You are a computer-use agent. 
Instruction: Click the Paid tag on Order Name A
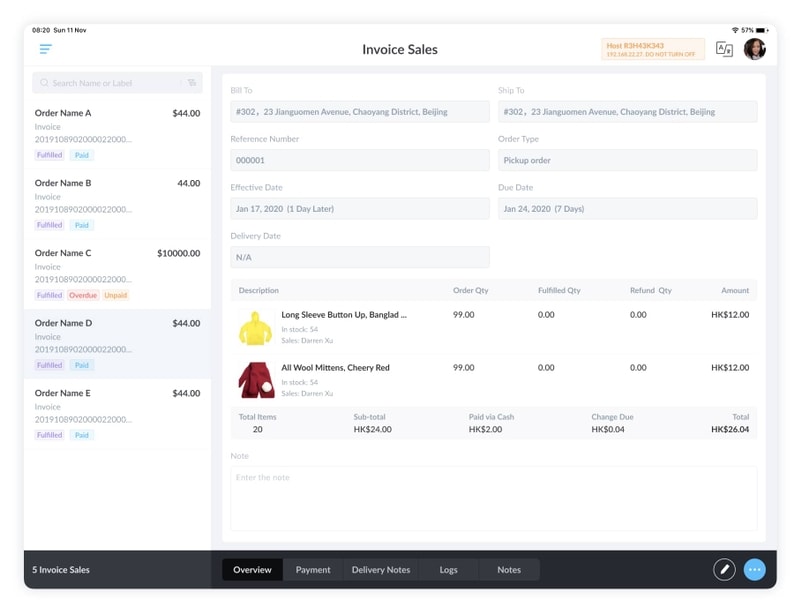pyautogui.click(x=81, y=155)
